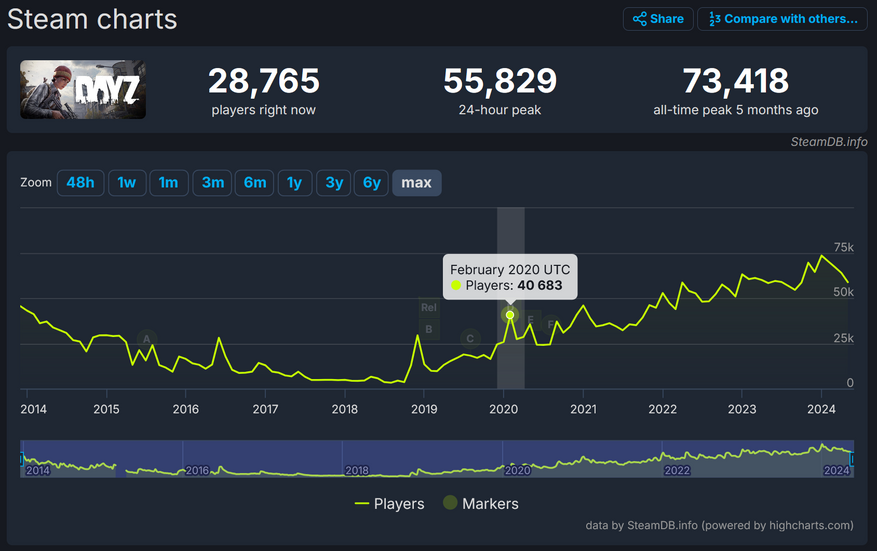Click the 2022 label in navigator
Screen dimensions: 877x551
(677, 470)
